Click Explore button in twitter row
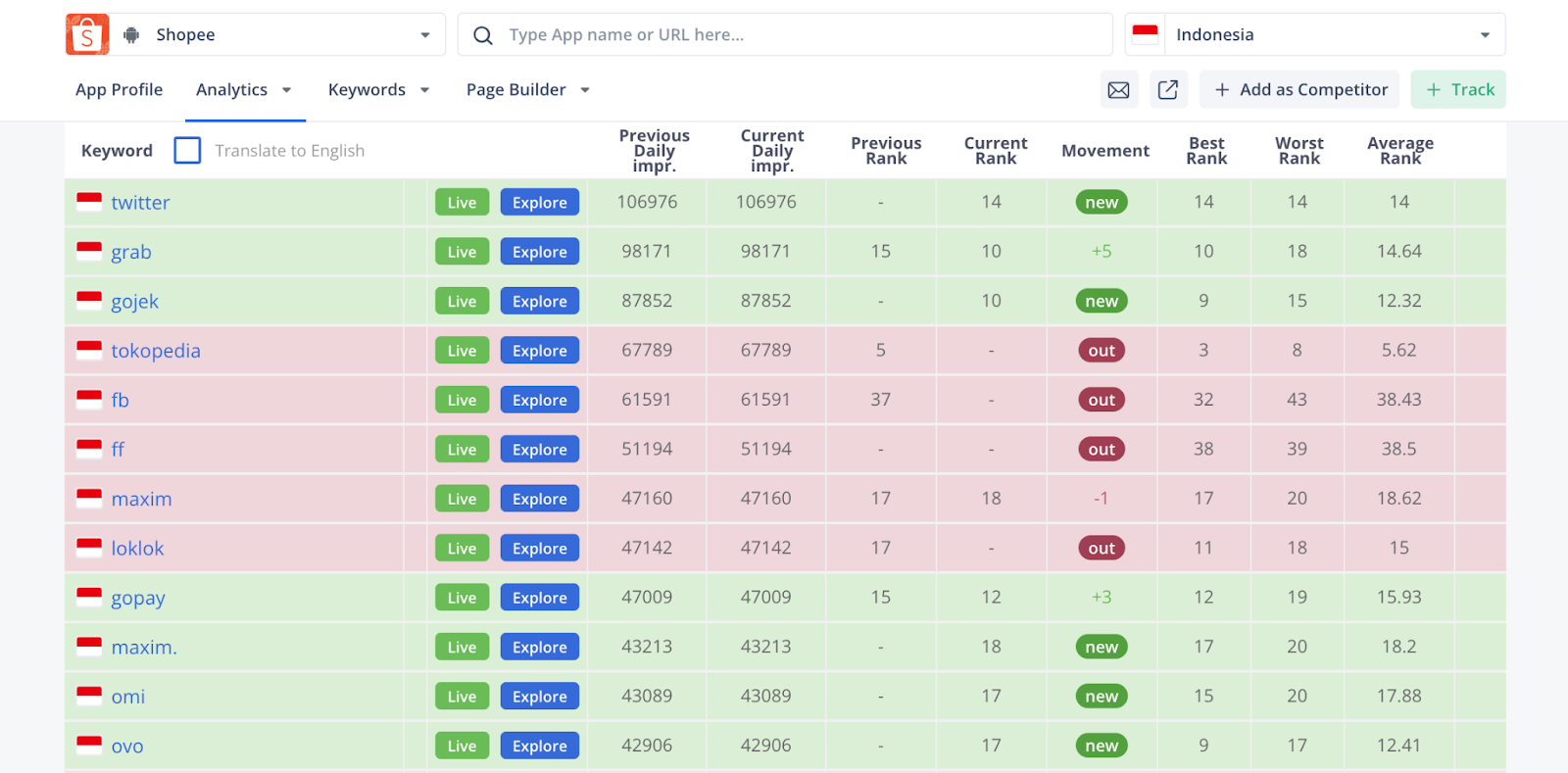The width and height of the screenshot is (1568, 773). point(540,203)
